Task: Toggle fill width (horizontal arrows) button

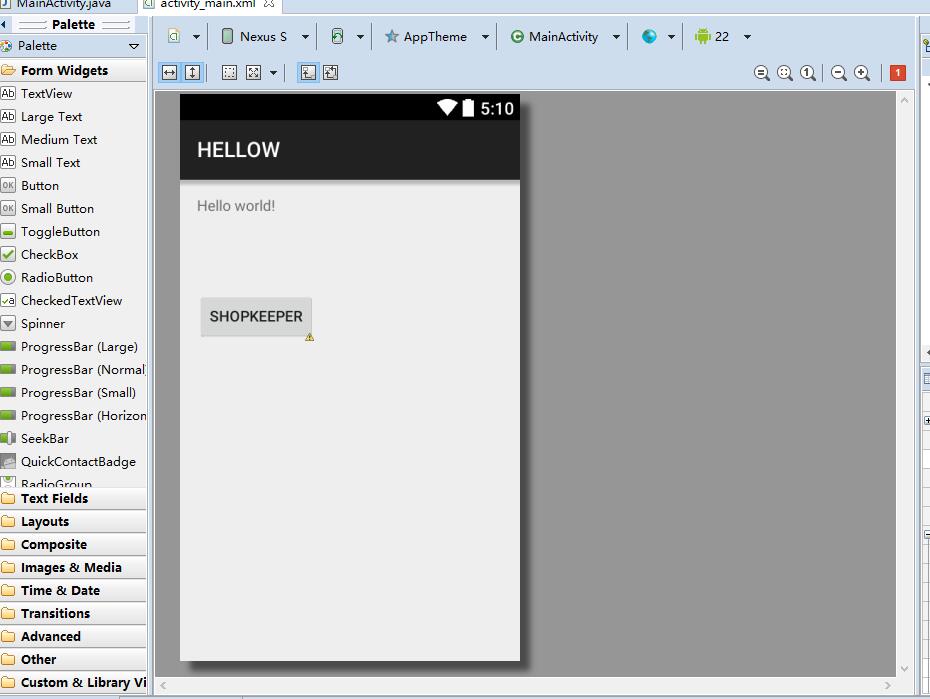Action: click(170, 73)
